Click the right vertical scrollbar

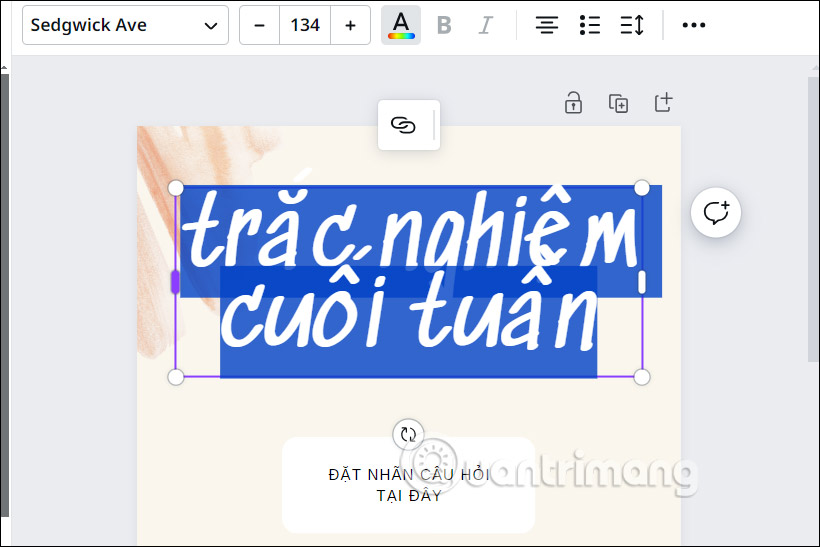coord(813,220)
